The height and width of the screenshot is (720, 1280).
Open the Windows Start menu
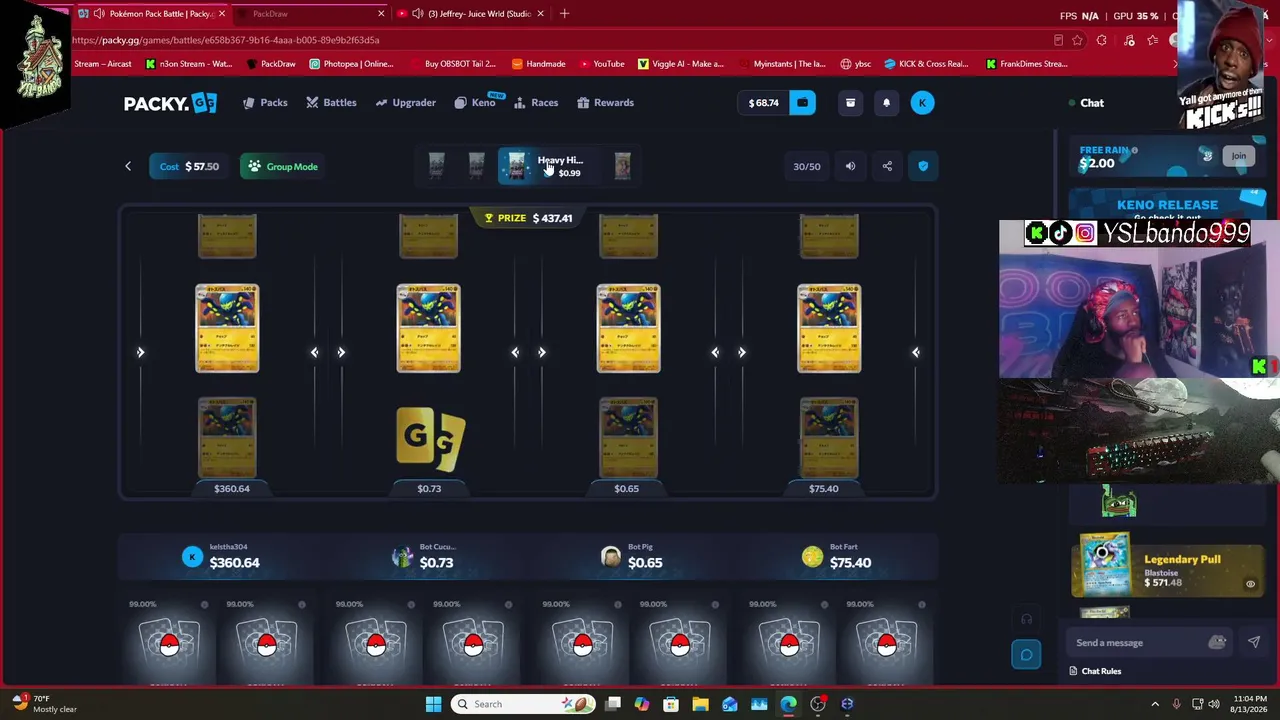click(433, 704)
